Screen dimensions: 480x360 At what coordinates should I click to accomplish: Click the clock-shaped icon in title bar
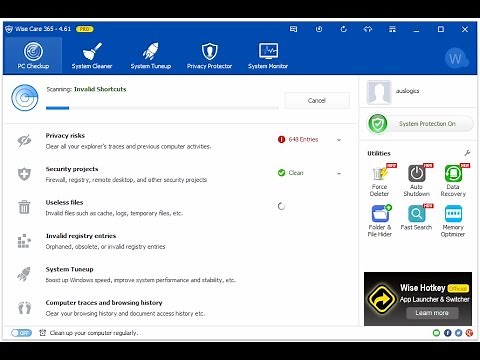pos(319,29)
